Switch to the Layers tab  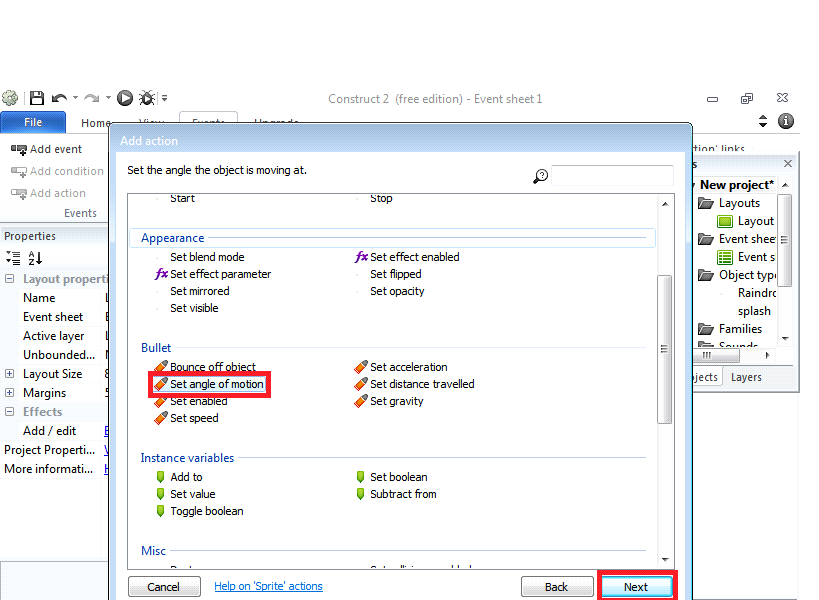tap(746, 377)
